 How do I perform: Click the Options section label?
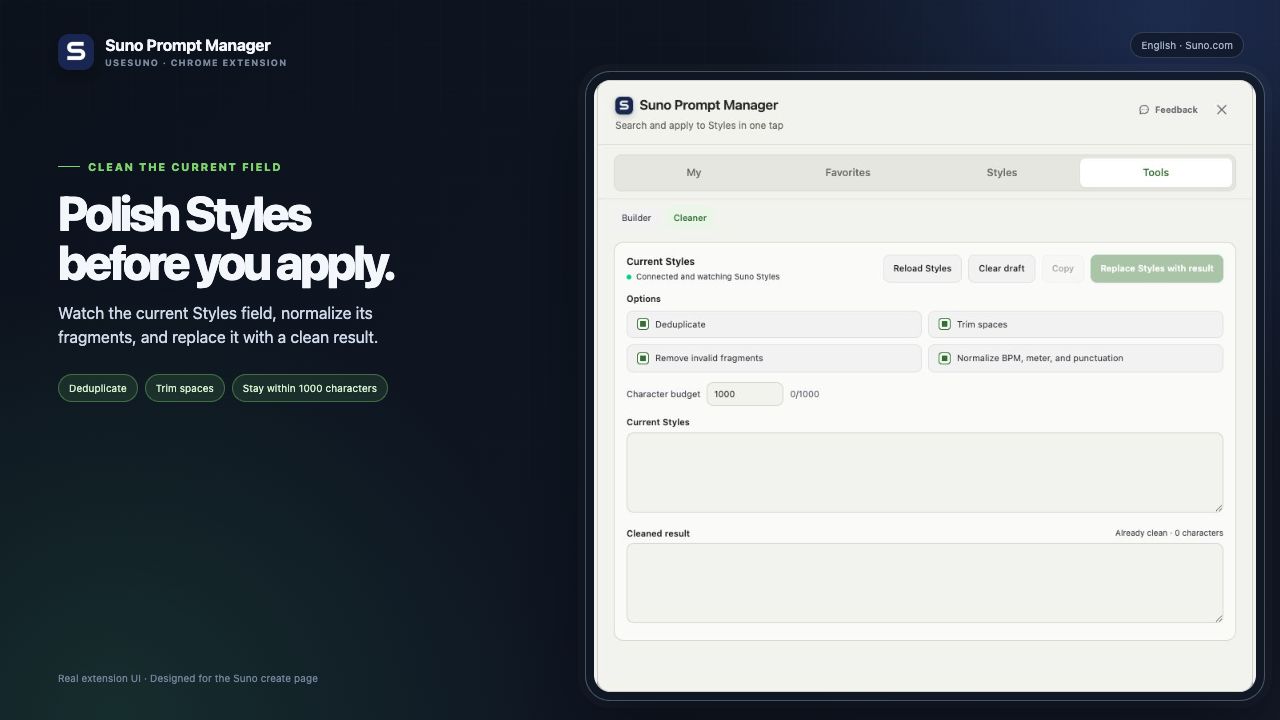click(643, 299)
